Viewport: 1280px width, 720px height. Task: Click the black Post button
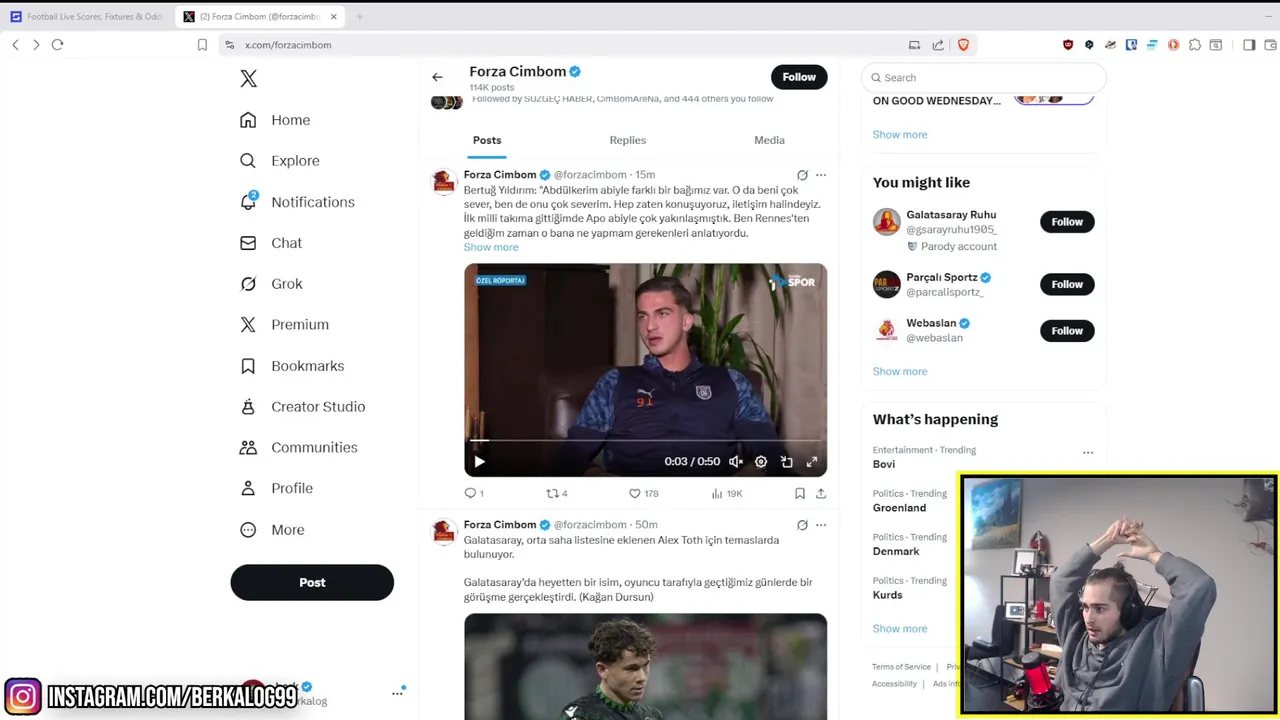(312, 582)
